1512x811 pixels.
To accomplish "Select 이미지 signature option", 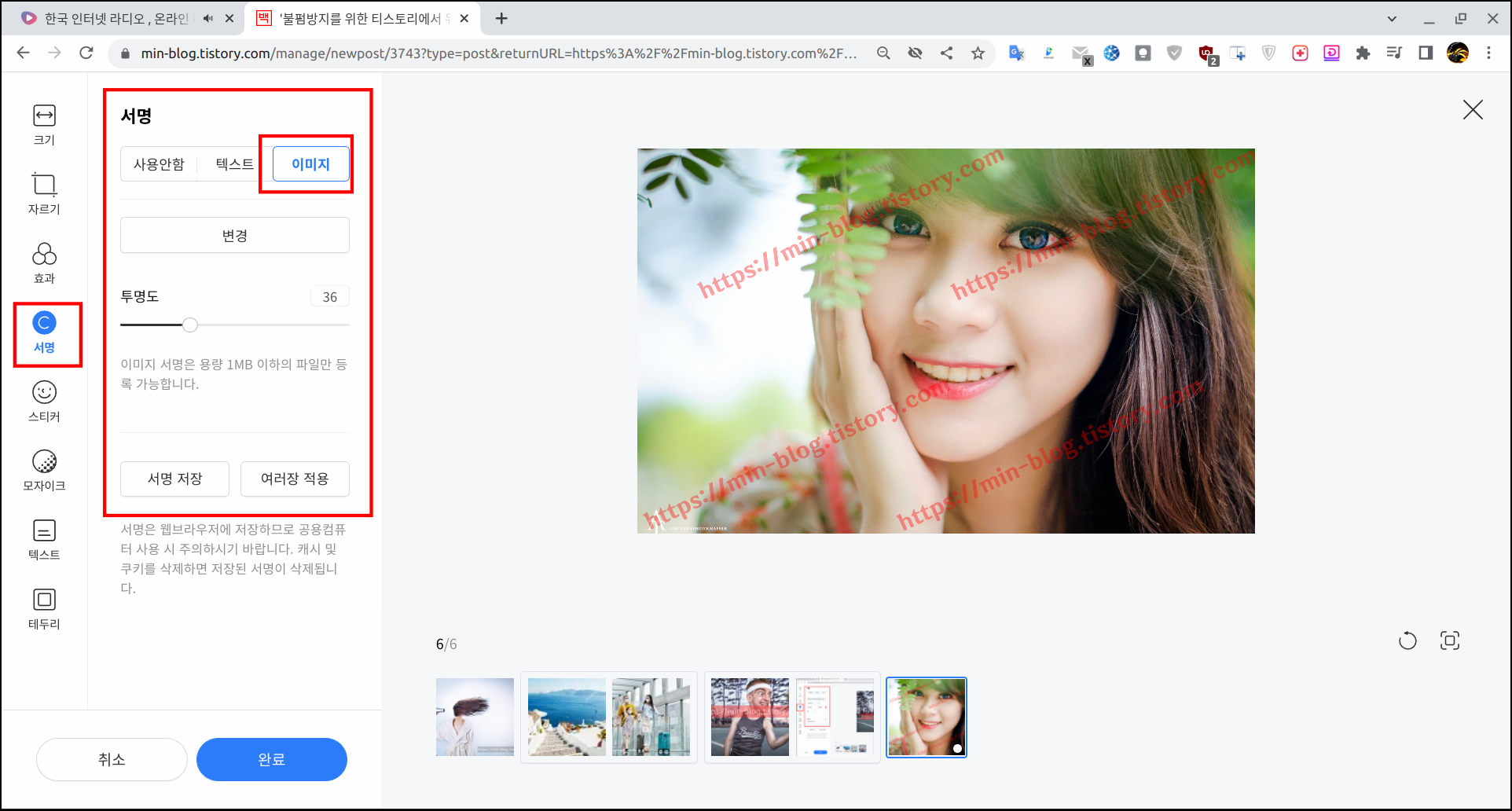I will pos(311,164).
